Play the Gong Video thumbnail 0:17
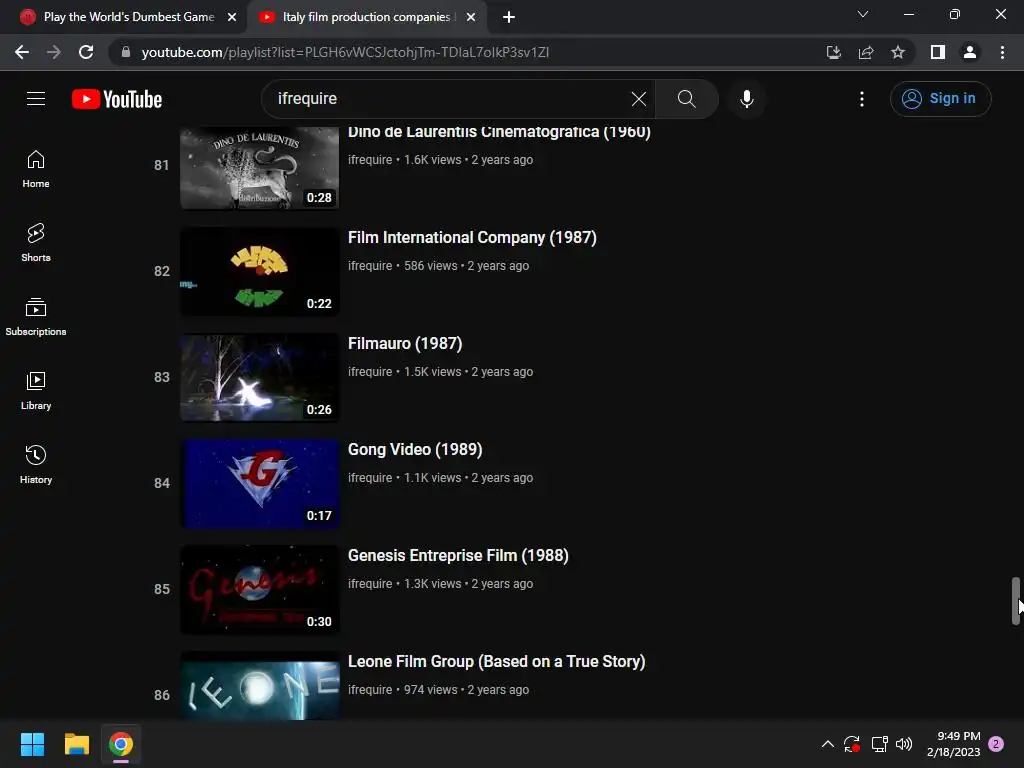This screenshot has width=1024, height=768. click(259, 483)
